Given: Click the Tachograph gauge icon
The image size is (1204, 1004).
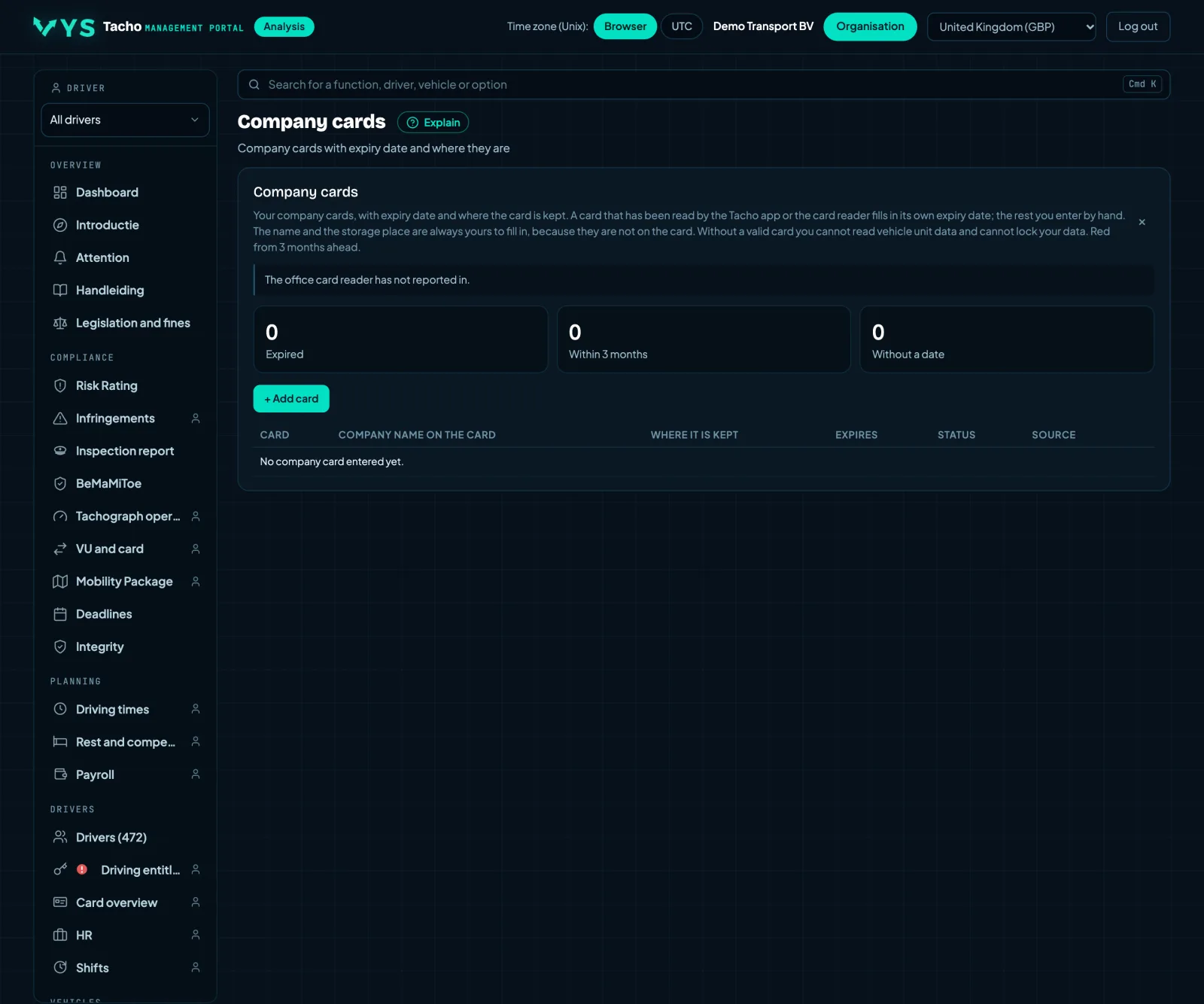Looking at the screenshot, I should coord(60,516).
